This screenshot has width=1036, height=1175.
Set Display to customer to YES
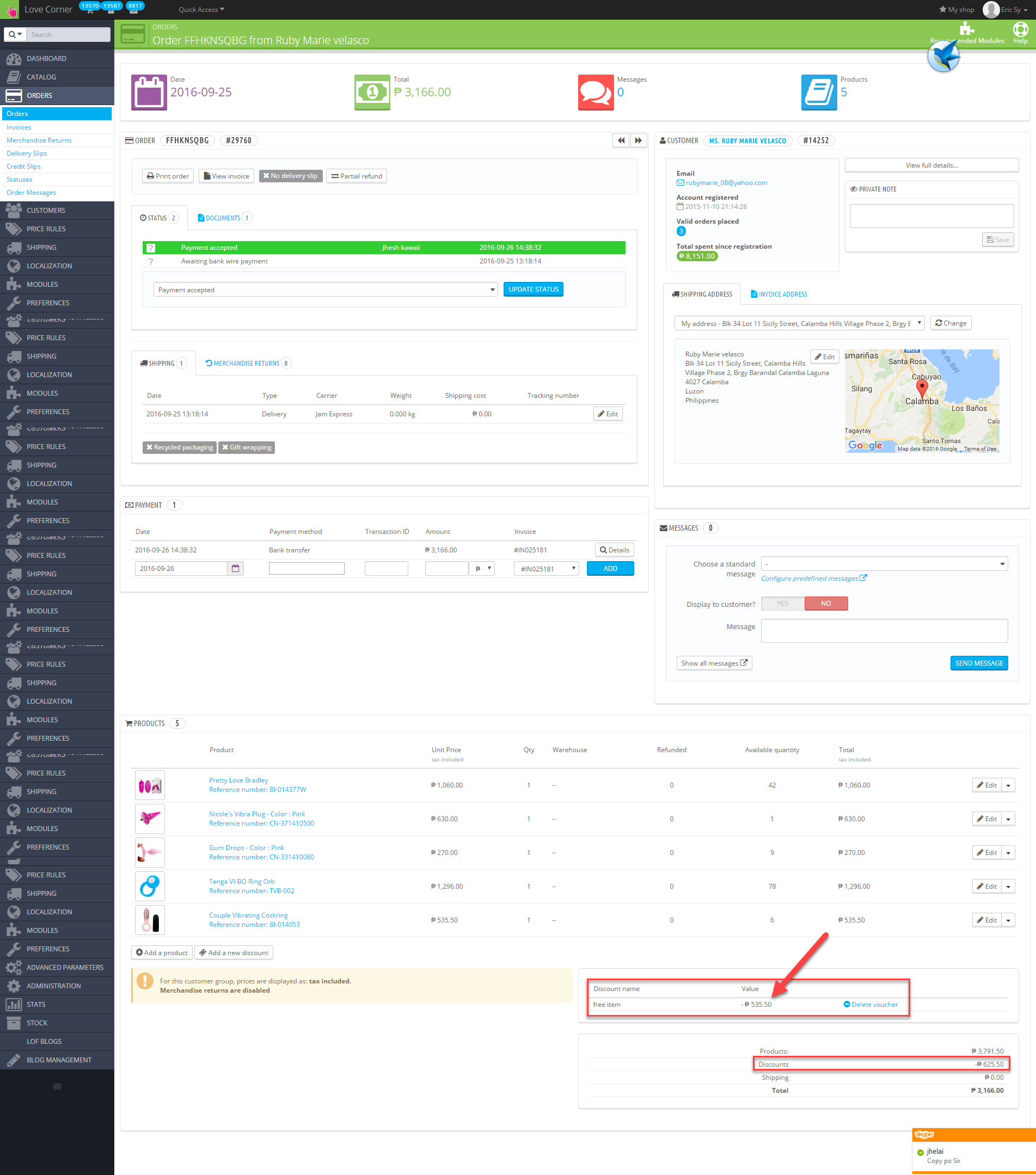(x=782, y=604)
